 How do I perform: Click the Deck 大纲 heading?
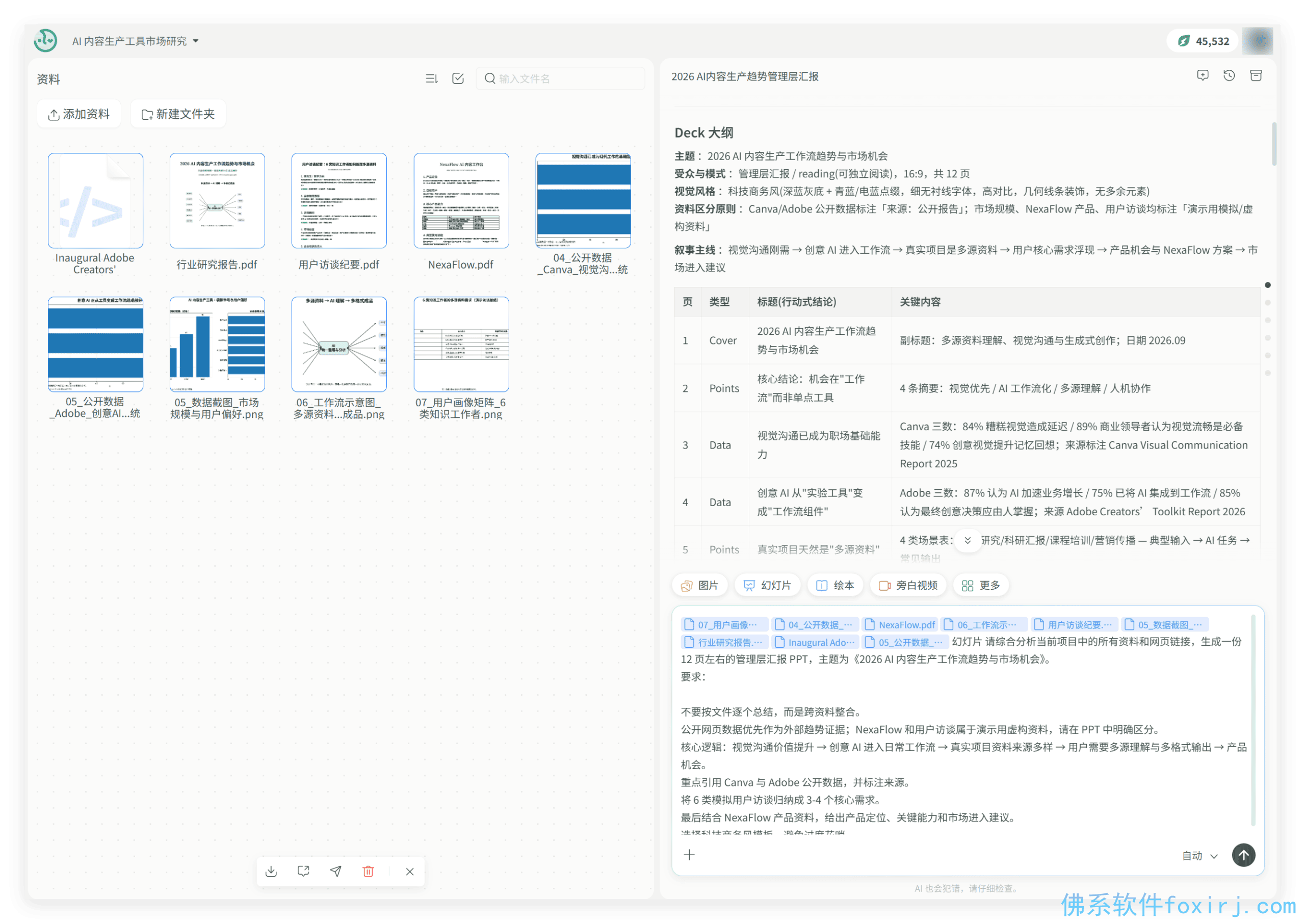703,132
